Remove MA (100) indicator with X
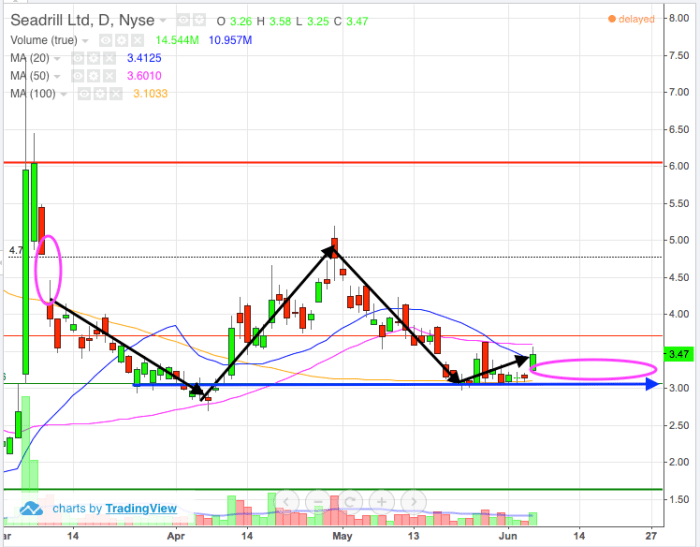This screenshot has width=700, height=547. 116,94
